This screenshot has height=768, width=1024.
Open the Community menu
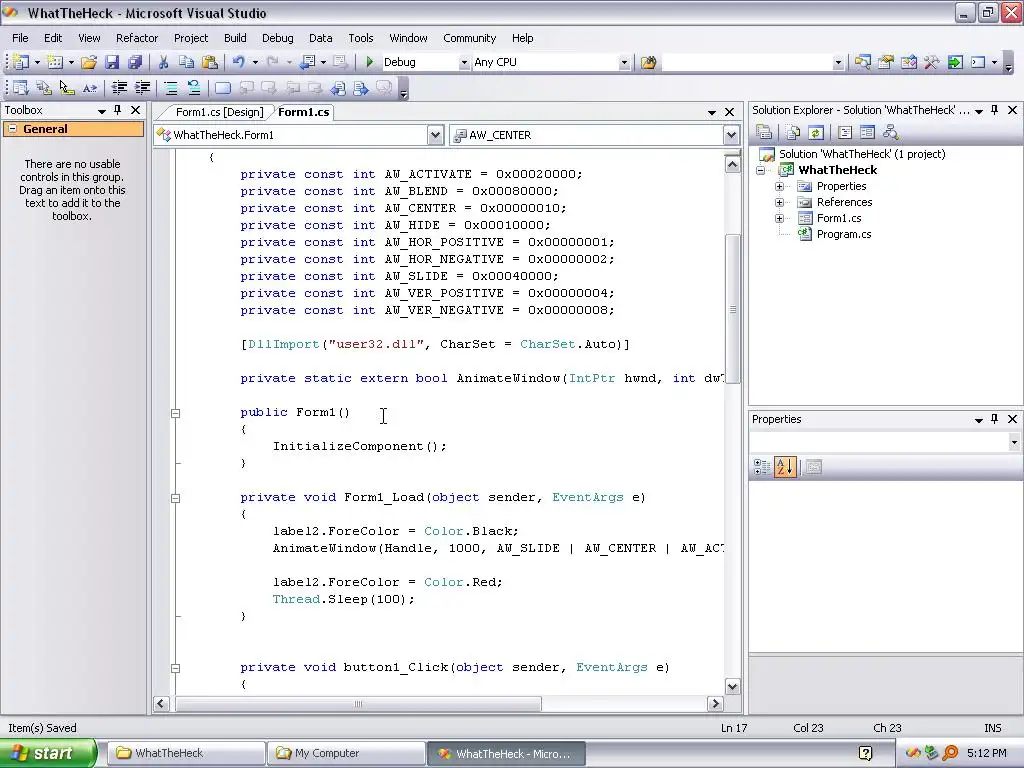pos(470,38)
